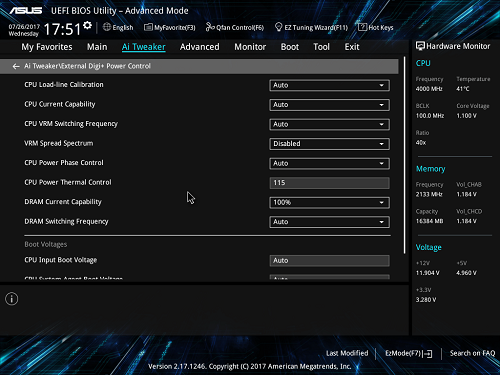The height and width of the screenshot is (375, 500).
Task: Click Search on FAQ link
Action: tap(472, 353)
